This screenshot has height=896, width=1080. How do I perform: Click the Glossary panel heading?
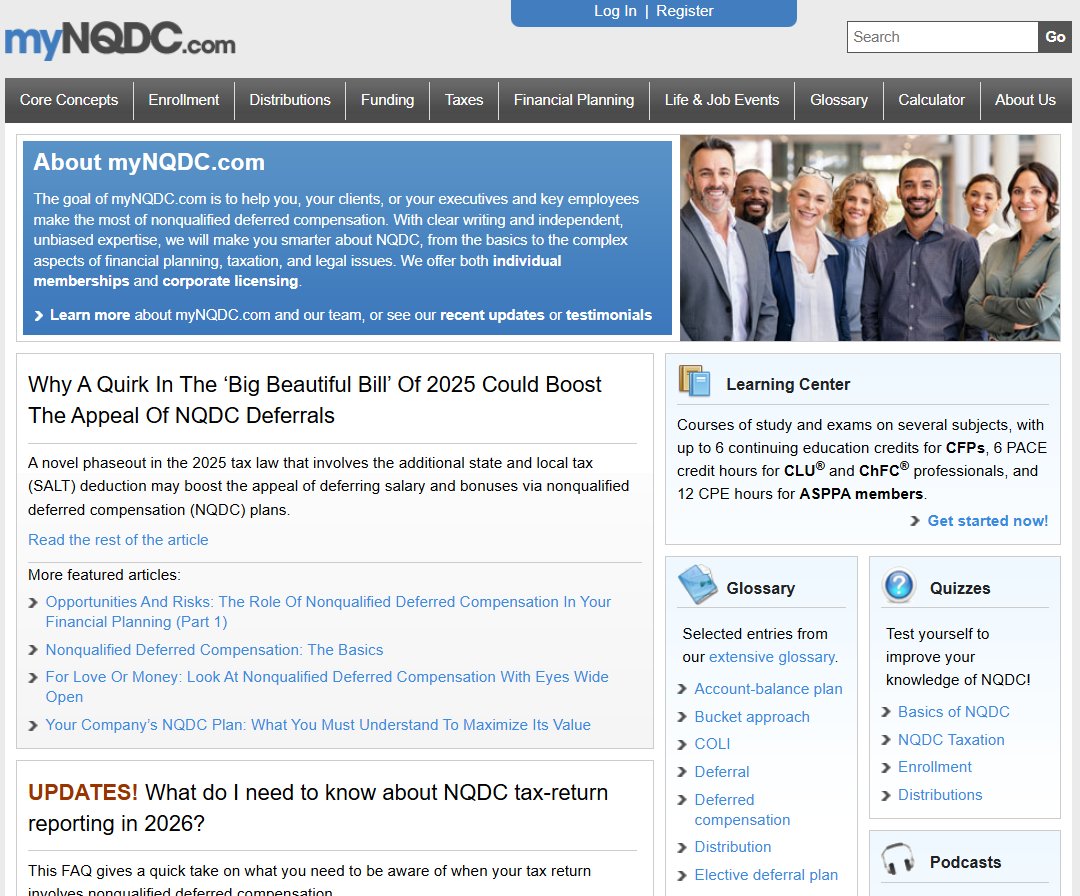pyautogui.click(x=760, y=588)
